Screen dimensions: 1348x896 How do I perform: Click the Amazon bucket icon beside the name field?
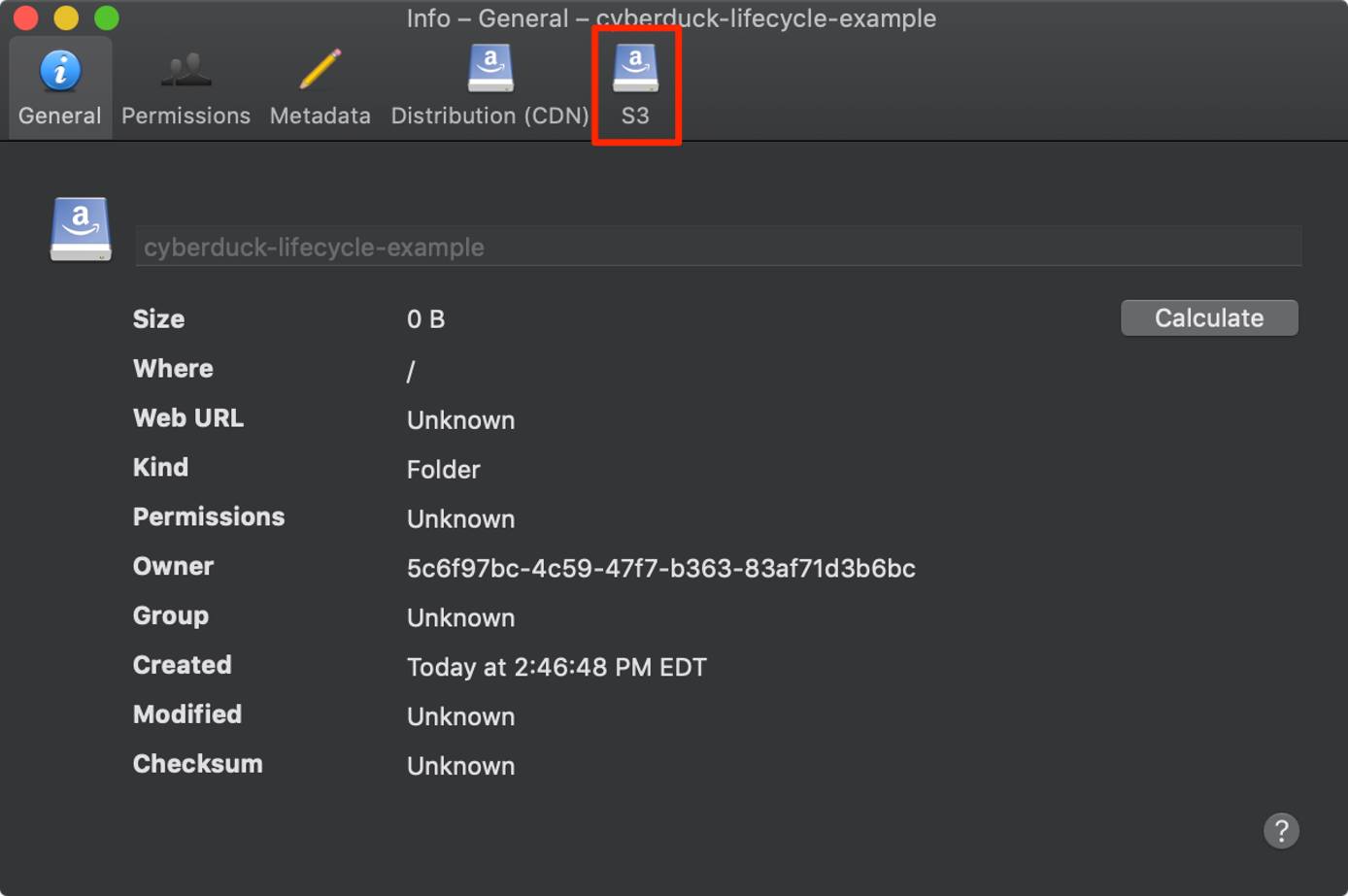(81, 230)
